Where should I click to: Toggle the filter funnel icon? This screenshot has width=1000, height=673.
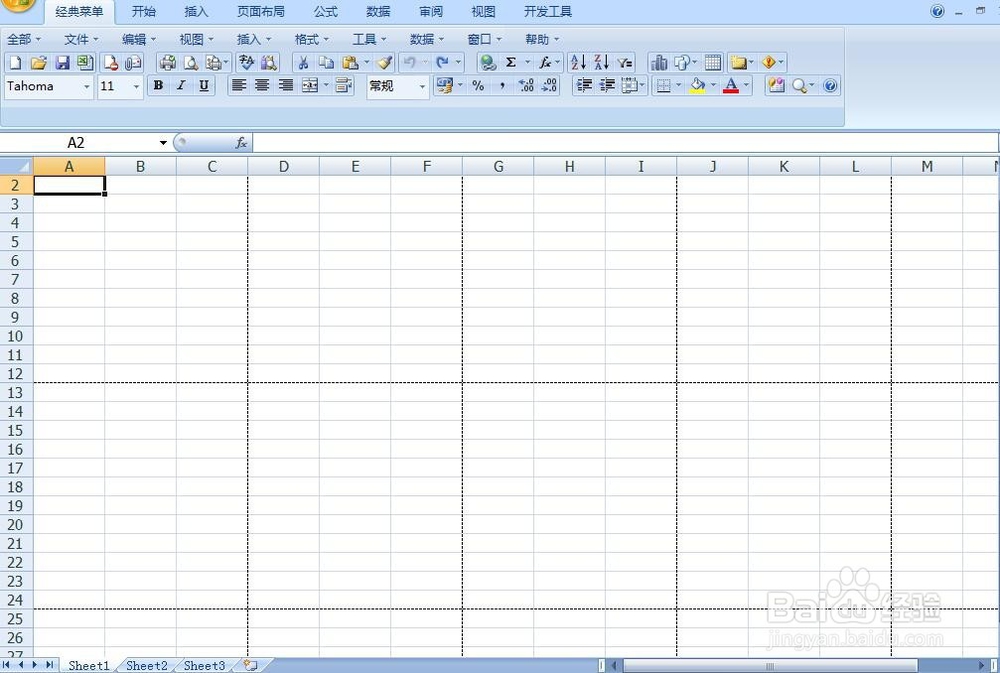tap(625, 63)
